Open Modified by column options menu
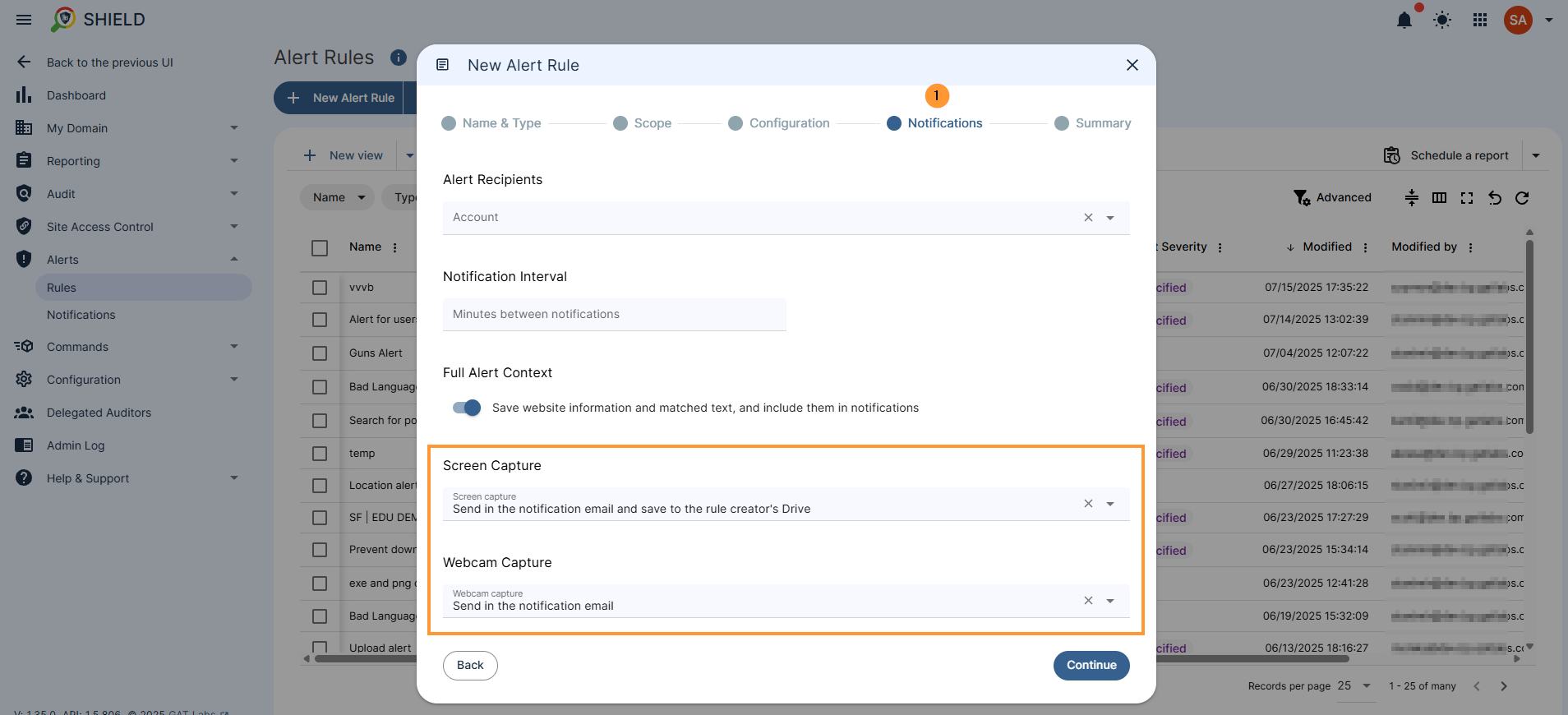 pos(1471,247)
